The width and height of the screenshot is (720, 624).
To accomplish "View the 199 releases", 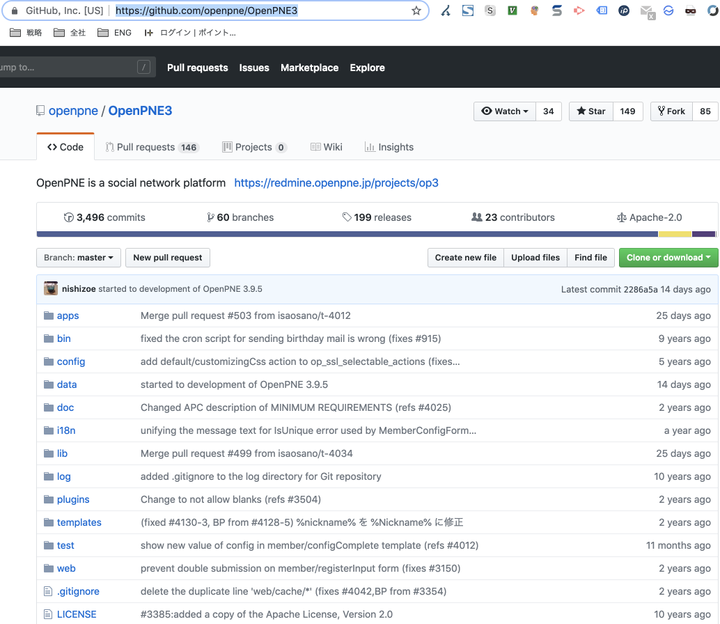I will tap(377, 217).
